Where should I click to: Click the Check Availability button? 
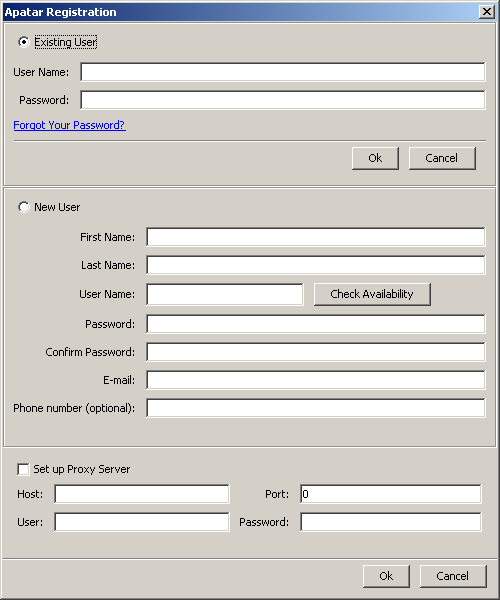[372, 294]
